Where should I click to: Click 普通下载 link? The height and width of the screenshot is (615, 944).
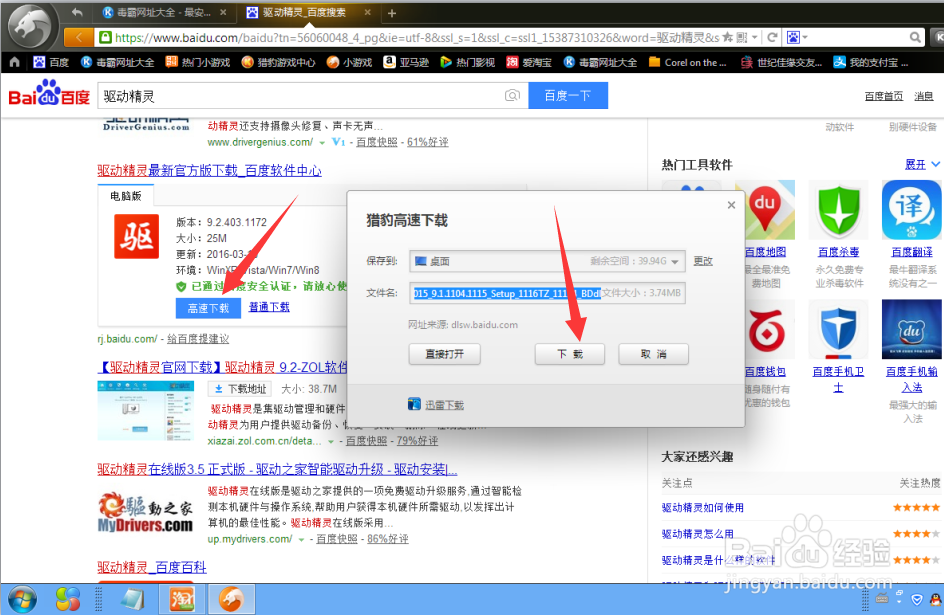click(x=269, y=307)
